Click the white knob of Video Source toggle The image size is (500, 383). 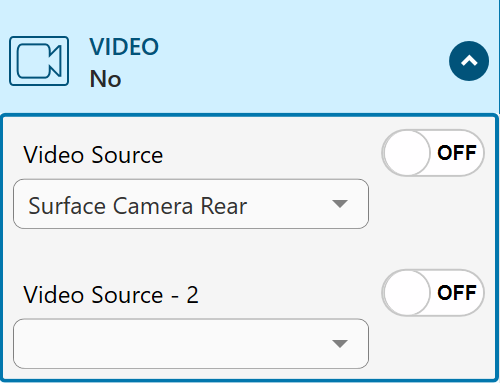(406, 153)
